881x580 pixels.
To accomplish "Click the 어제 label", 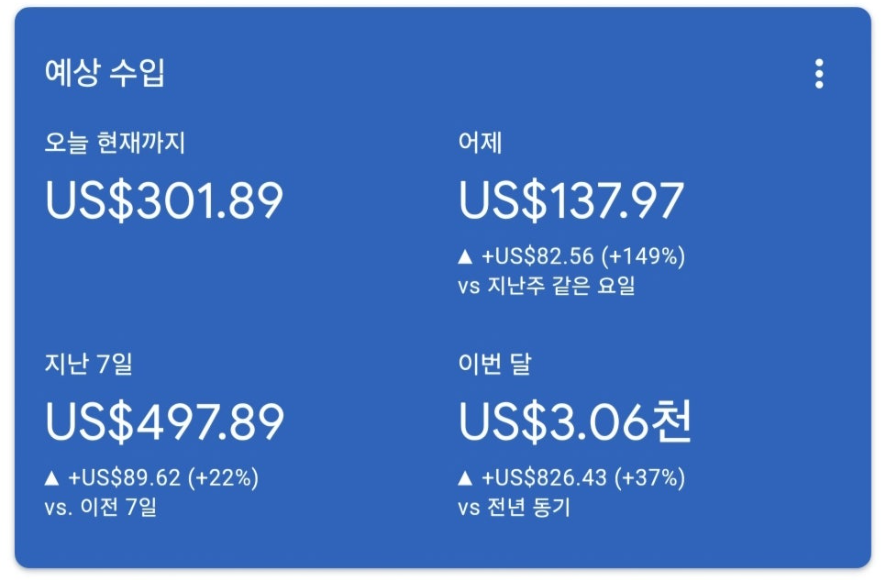I will [x=480, y=142].
